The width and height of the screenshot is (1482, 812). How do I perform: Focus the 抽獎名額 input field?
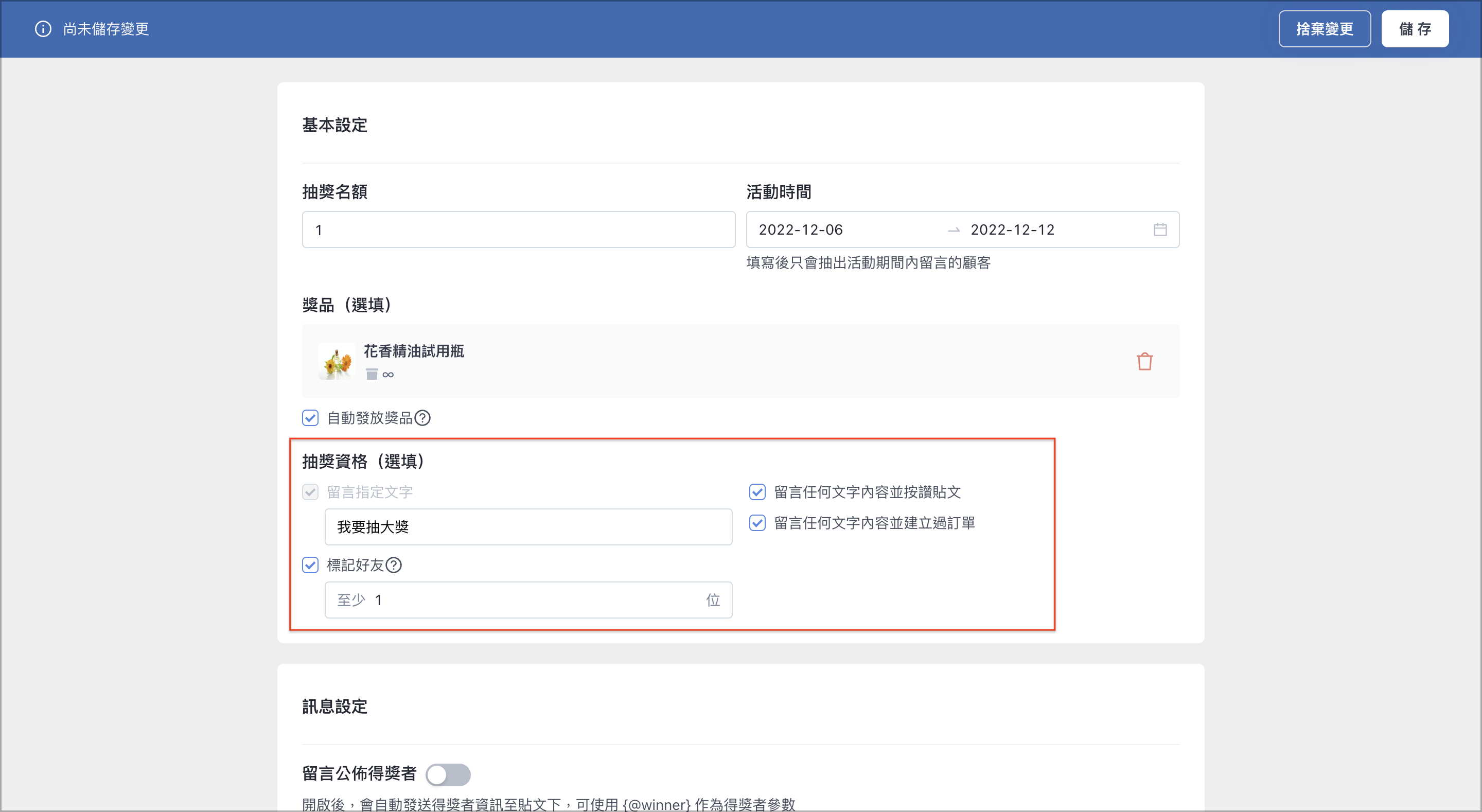tap(518, 230)
